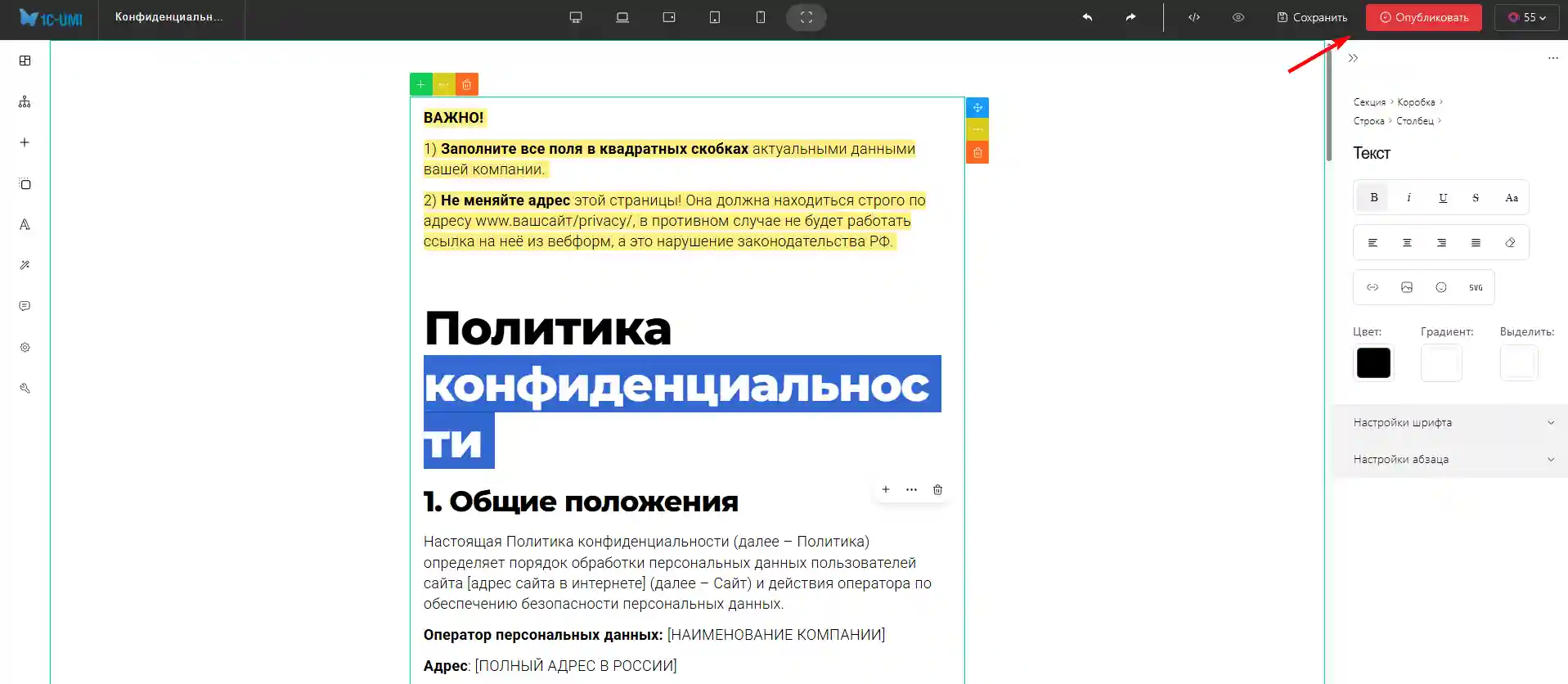Switch to portrait tablet preview
1568x684 pixels.
click(715, 17)
